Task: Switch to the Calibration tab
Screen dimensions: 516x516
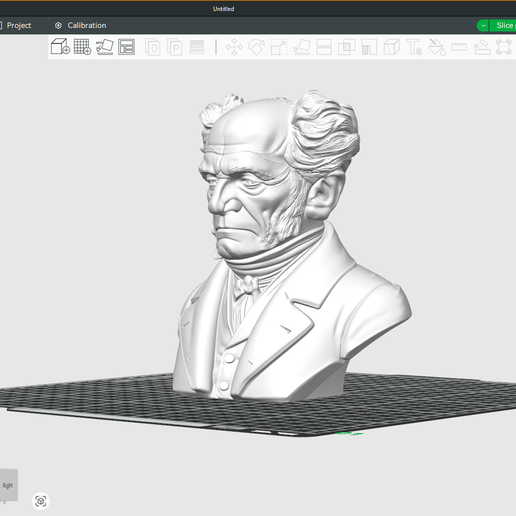Action: pyautogui.click(x=81, y=25)
